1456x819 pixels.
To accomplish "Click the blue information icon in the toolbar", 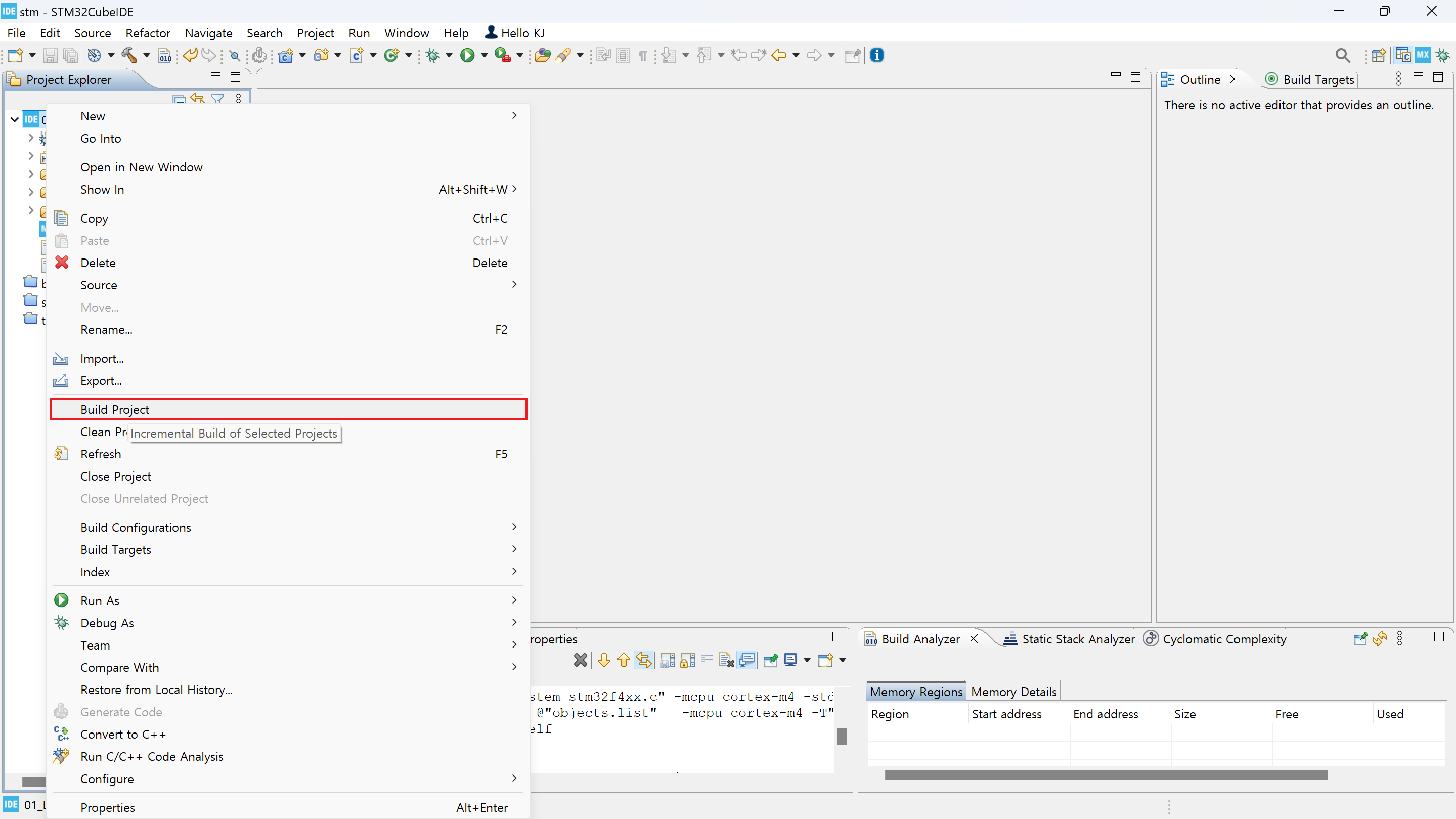I will pos(876,55).
